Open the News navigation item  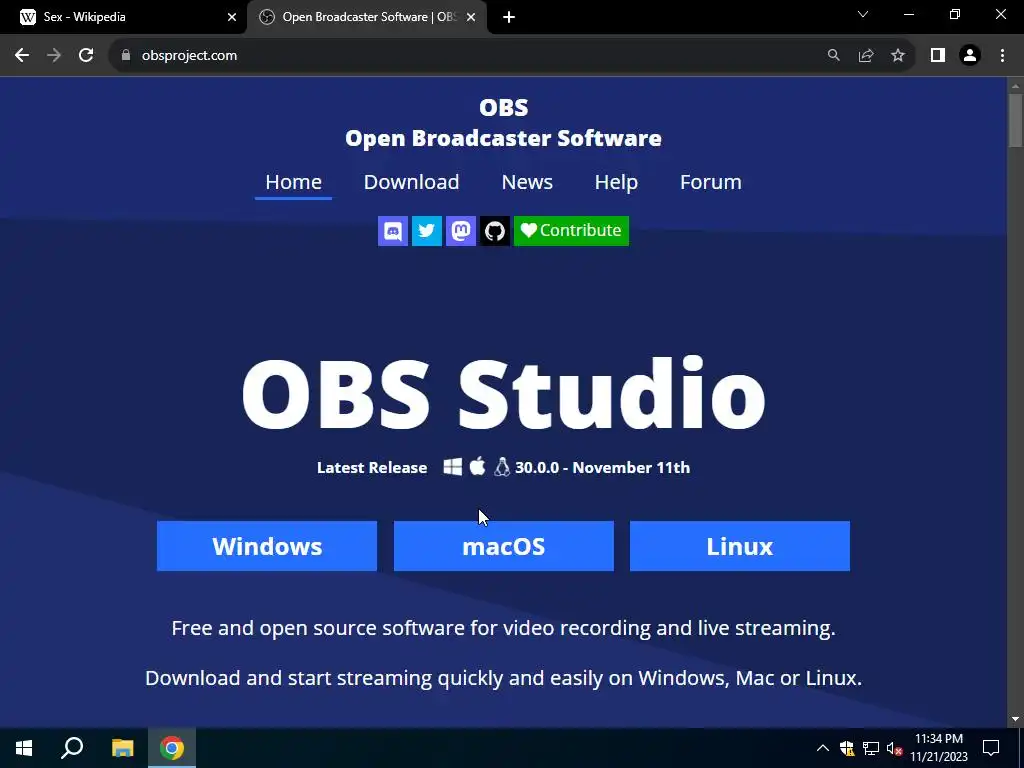(x=527, y=182)
